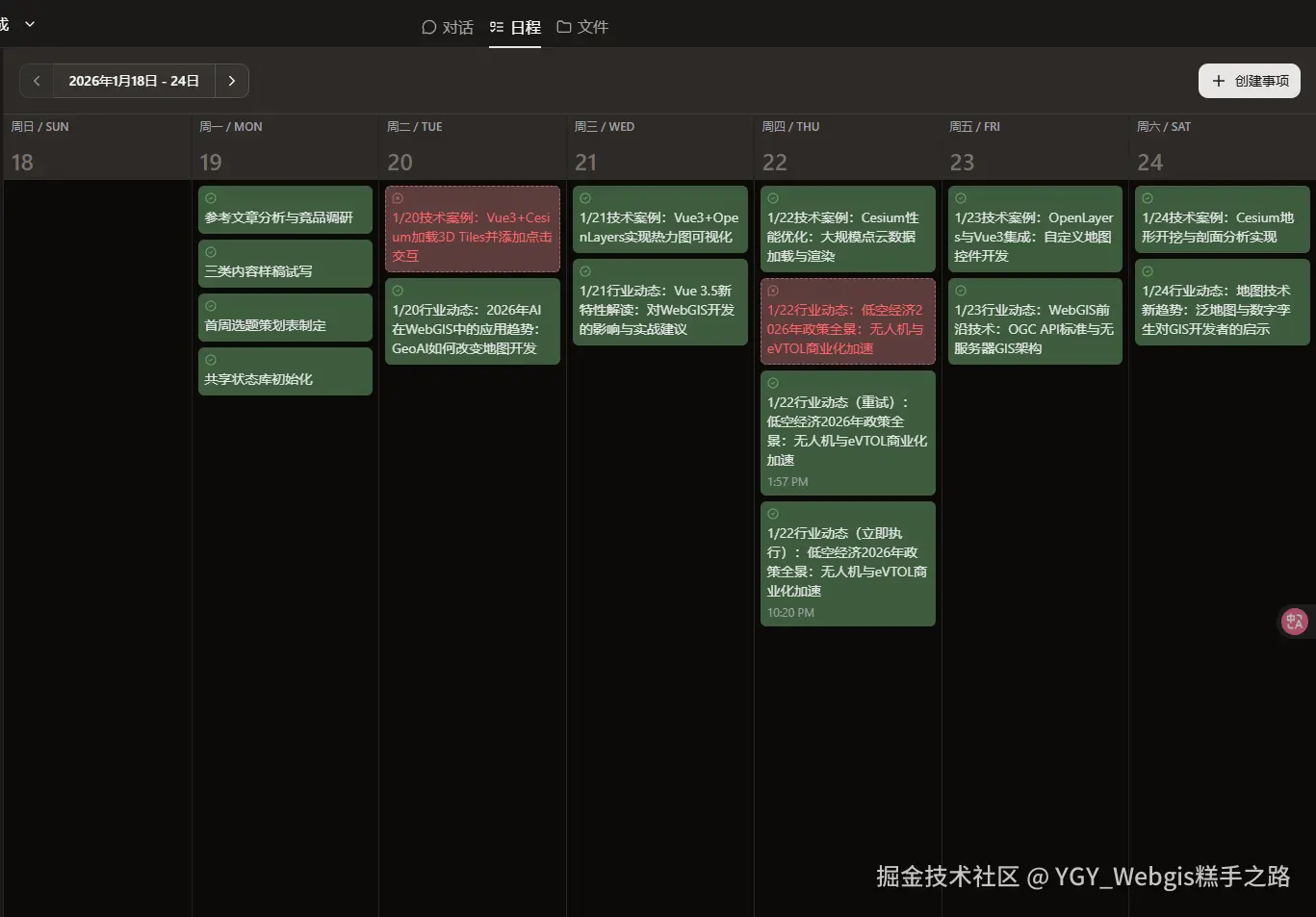Screen dimensions: 1316x917
Task: Go to the previous week with left chevron
Action: [x=37, y=81]
